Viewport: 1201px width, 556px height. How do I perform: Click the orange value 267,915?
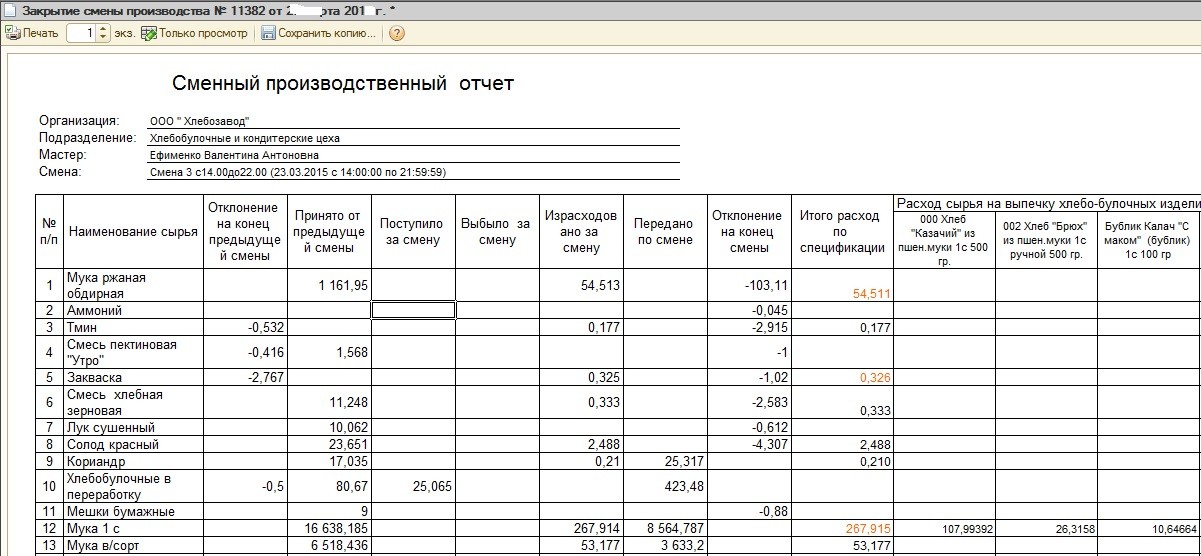[x=841, y=527]
